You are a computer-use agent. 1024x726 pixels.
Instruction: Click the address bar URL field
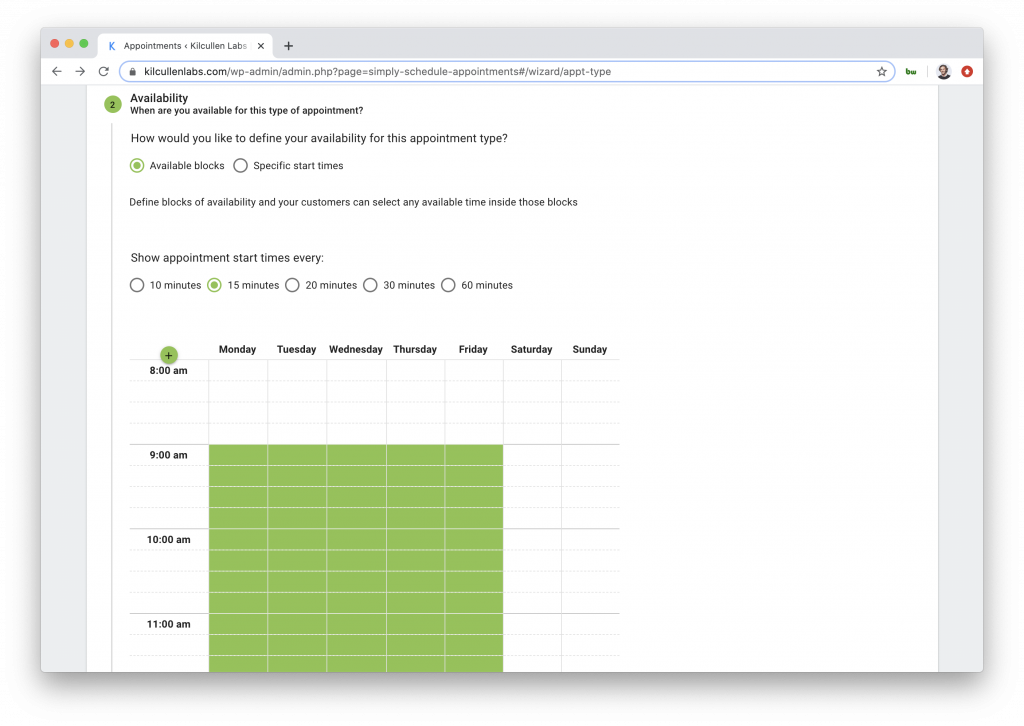point(507,72)
